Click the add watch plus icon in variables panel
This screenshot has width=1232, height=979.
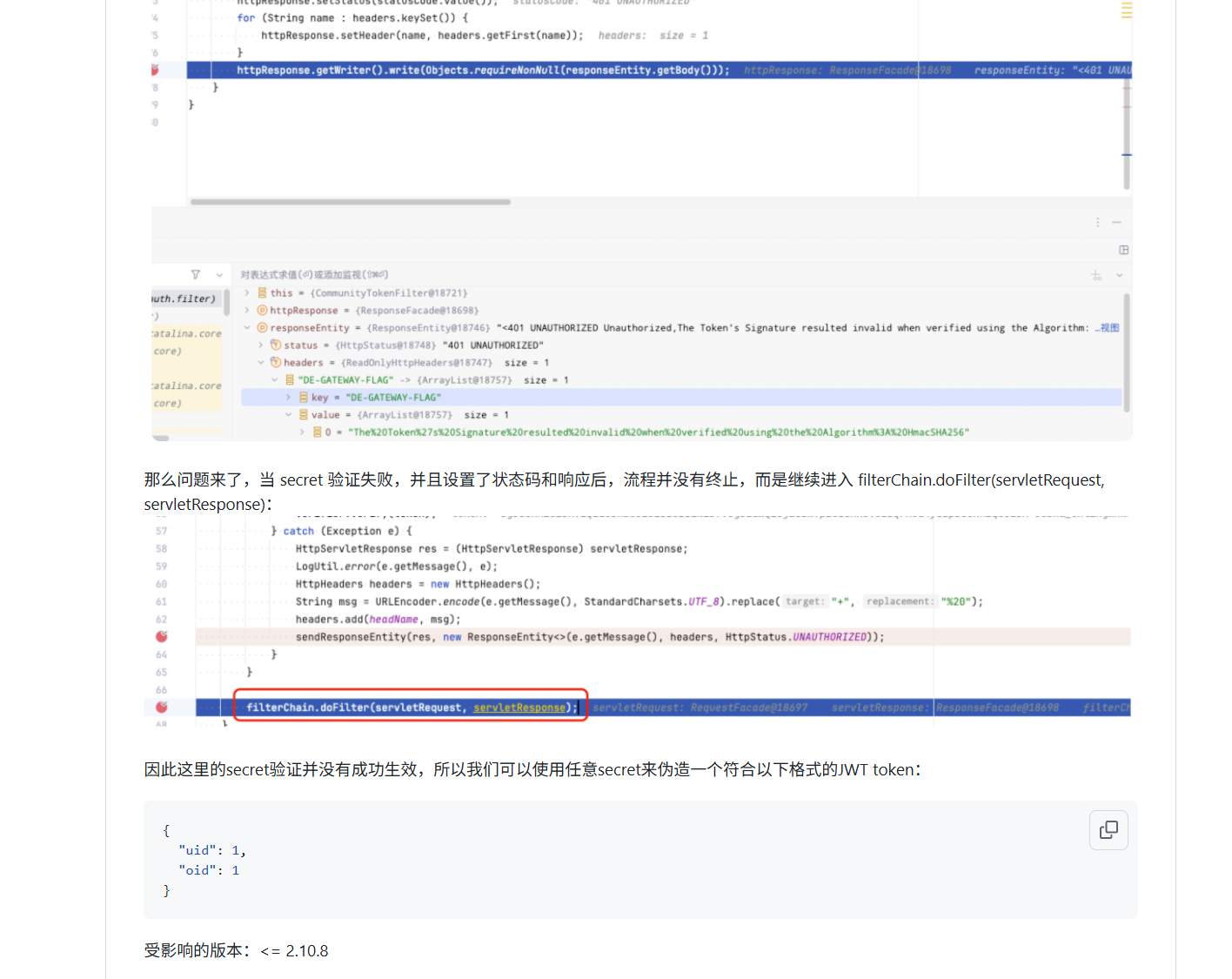1095,276
